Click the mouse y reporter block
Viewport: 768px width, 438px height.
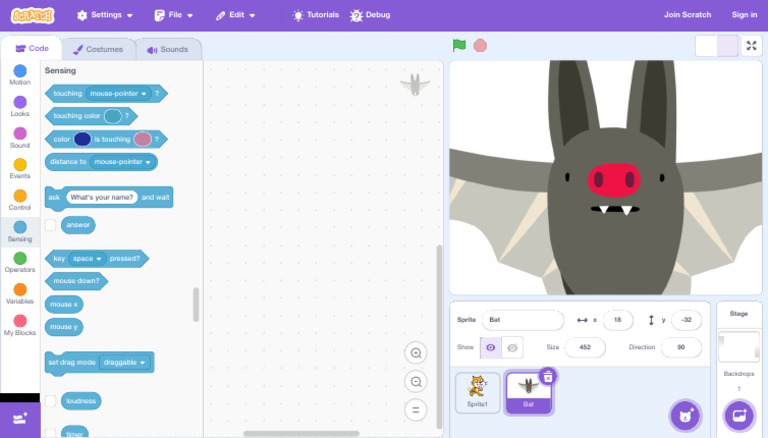[x=64, y=327]
